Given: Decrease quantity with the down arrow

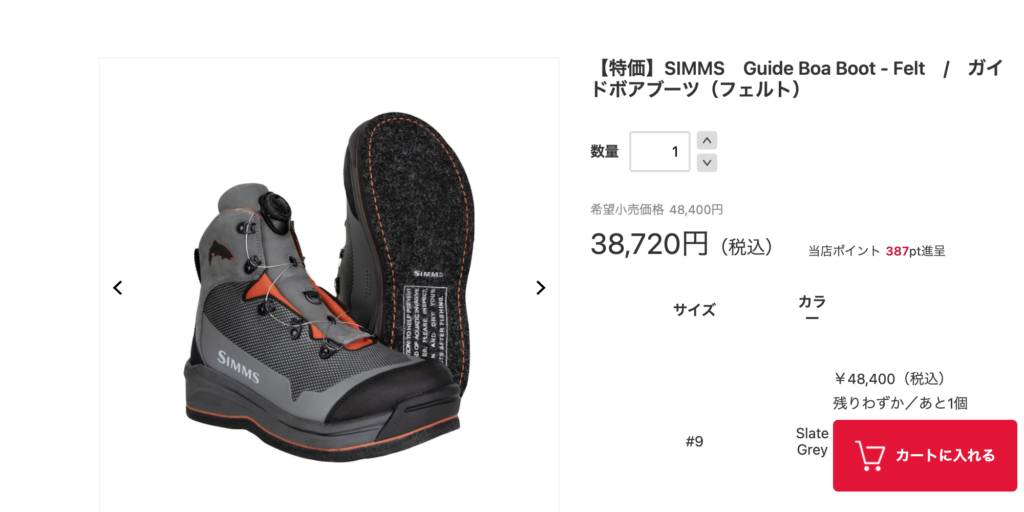Looking at the screenshot, I should [707, 163].
